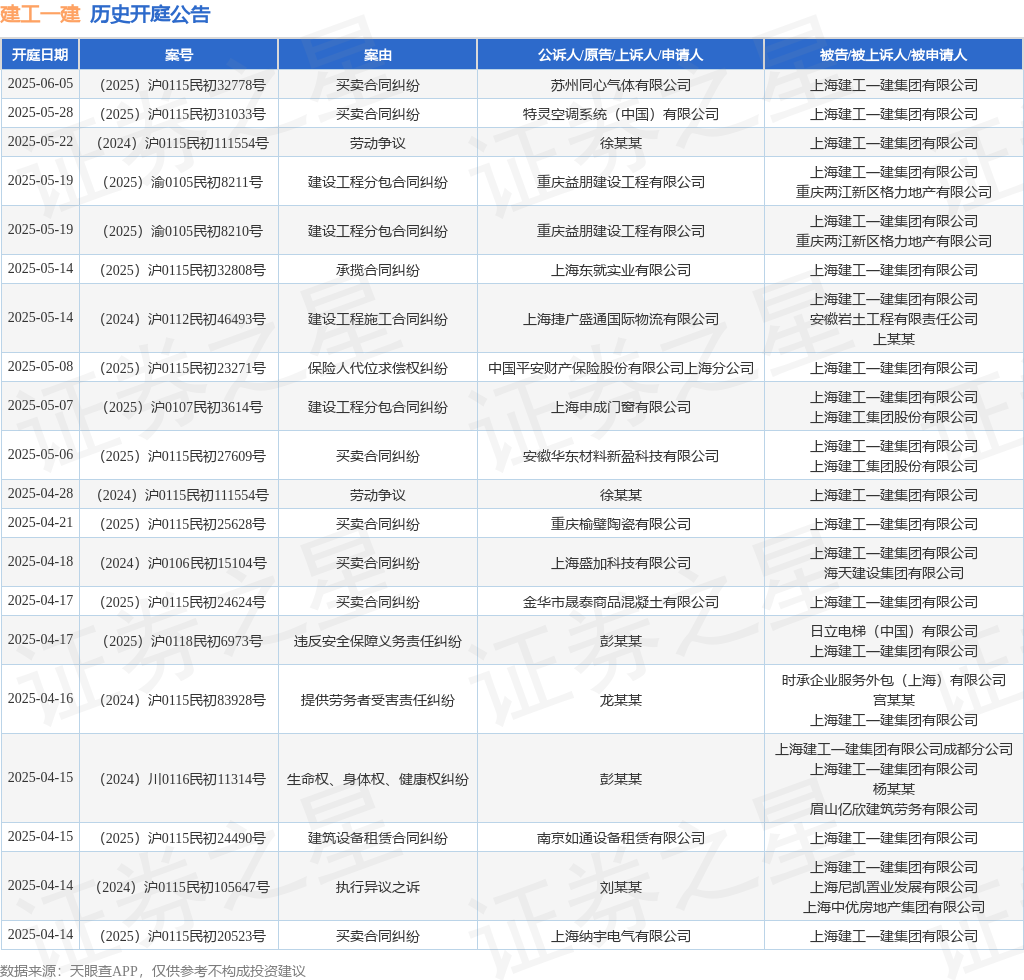Click plaintiff 上海盛加科技有限公司

tap(620, 563)
